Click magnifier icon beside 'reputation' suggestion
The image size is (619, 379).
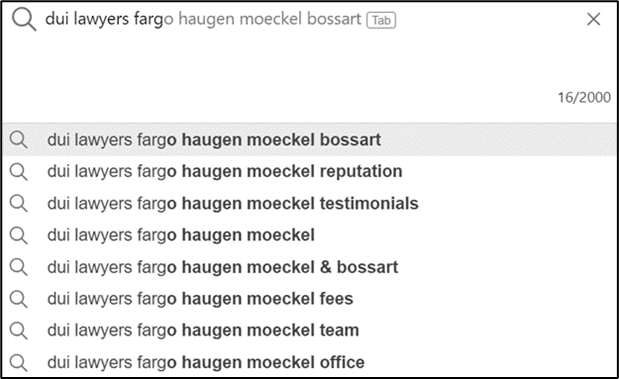coord(19,172)
